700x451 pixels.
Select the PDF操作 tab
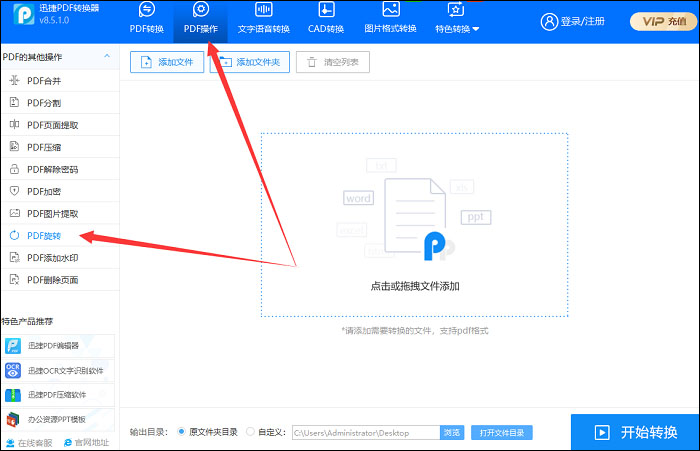point(200,19)
